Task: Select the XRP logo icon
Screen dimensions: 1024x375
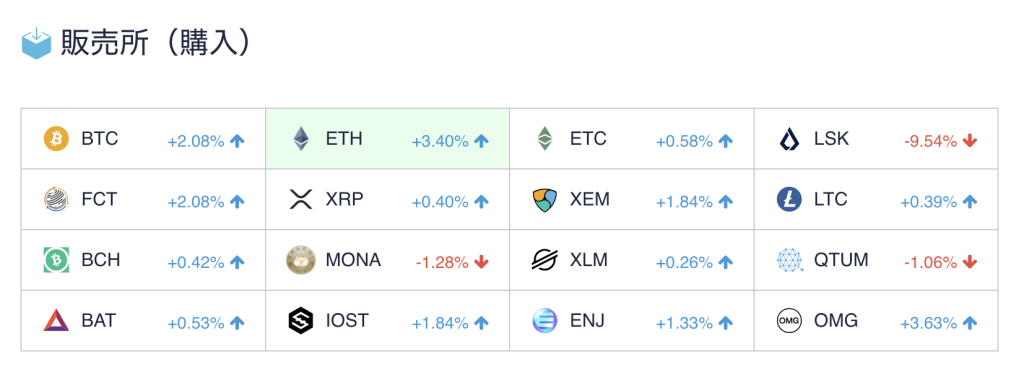Action: (x=300, y=199)
